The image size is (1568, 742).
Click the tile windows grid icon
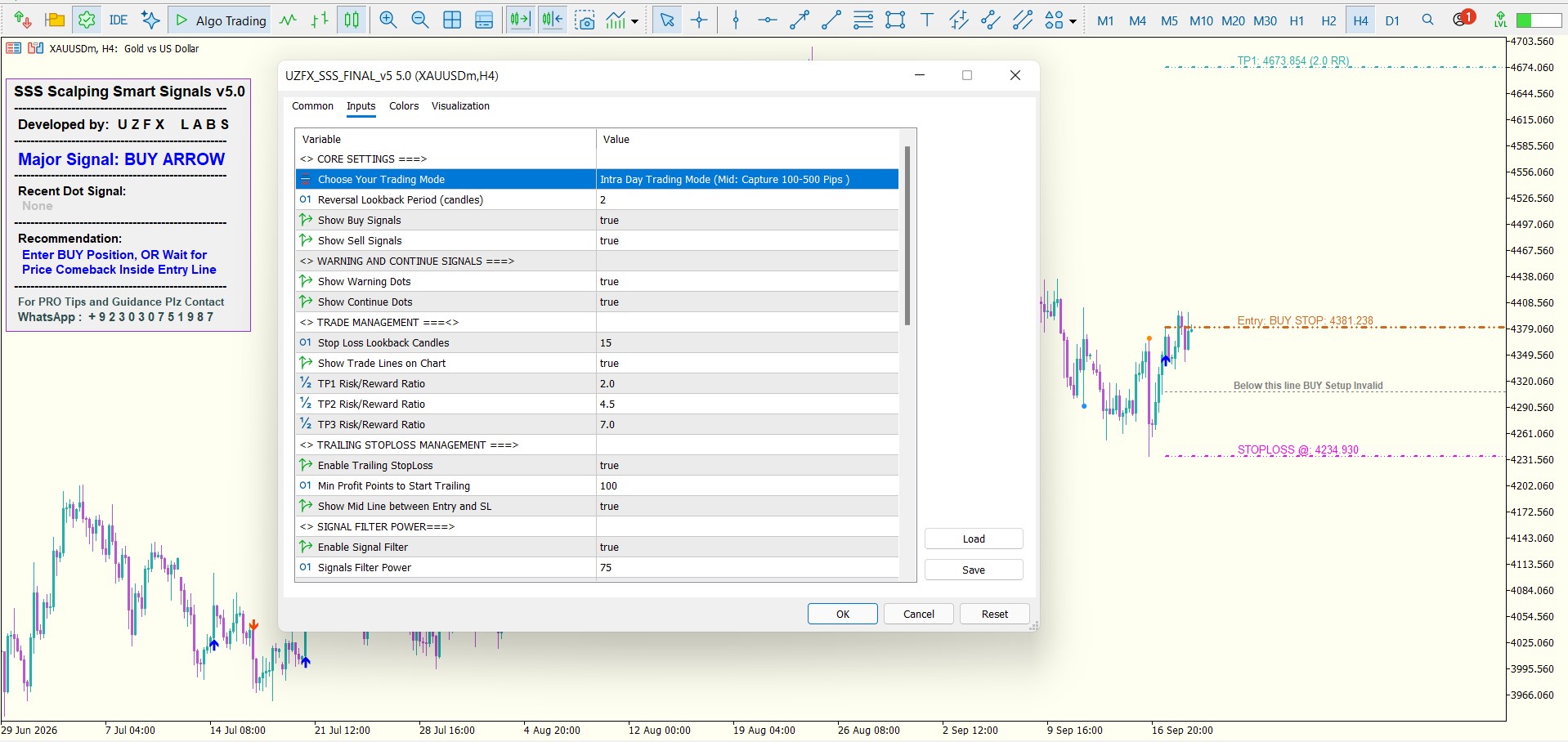coord(452,20)
